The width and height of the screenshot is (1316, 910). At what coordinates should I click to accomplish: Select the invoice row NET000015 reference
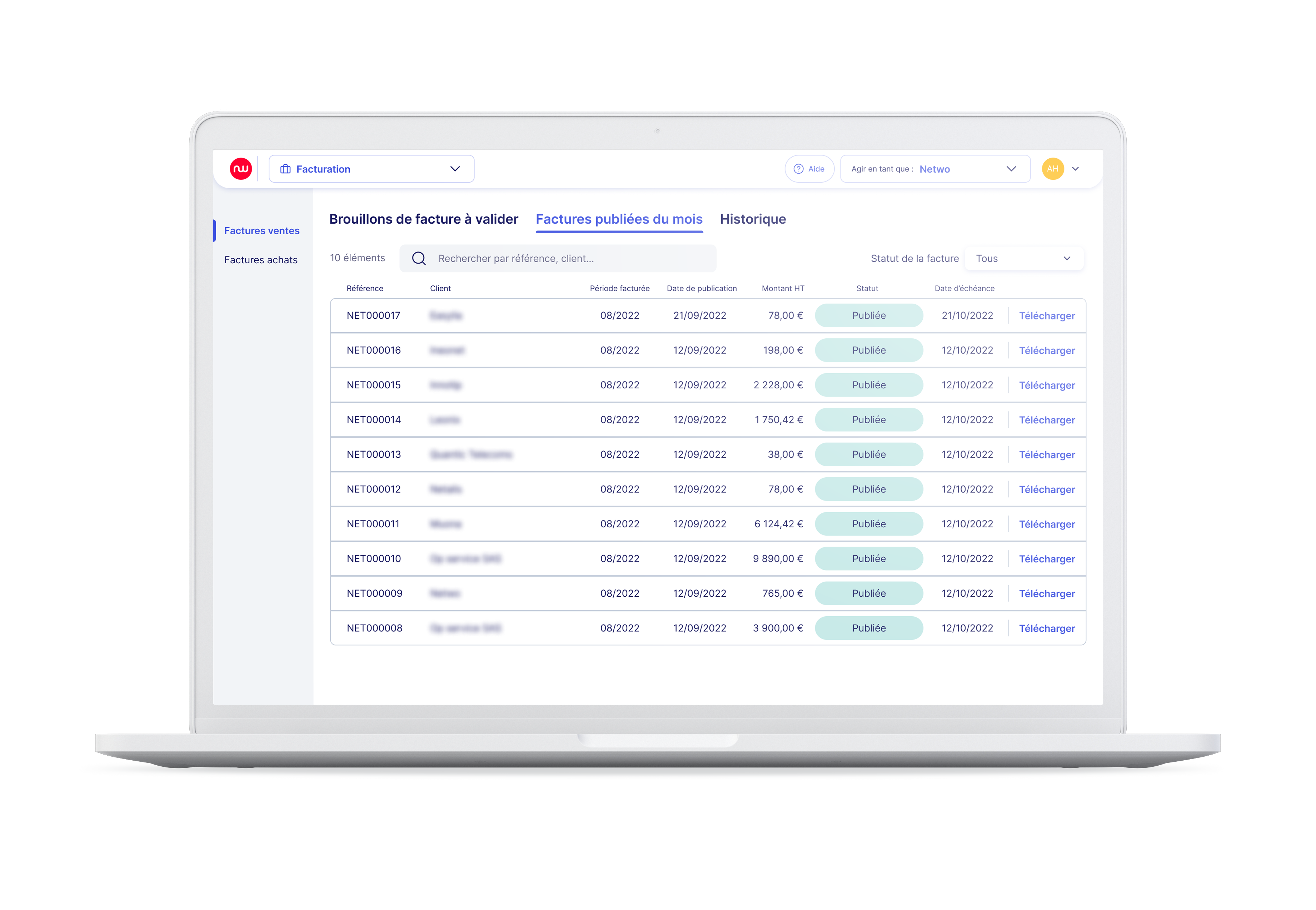click(x=373, y=386)
